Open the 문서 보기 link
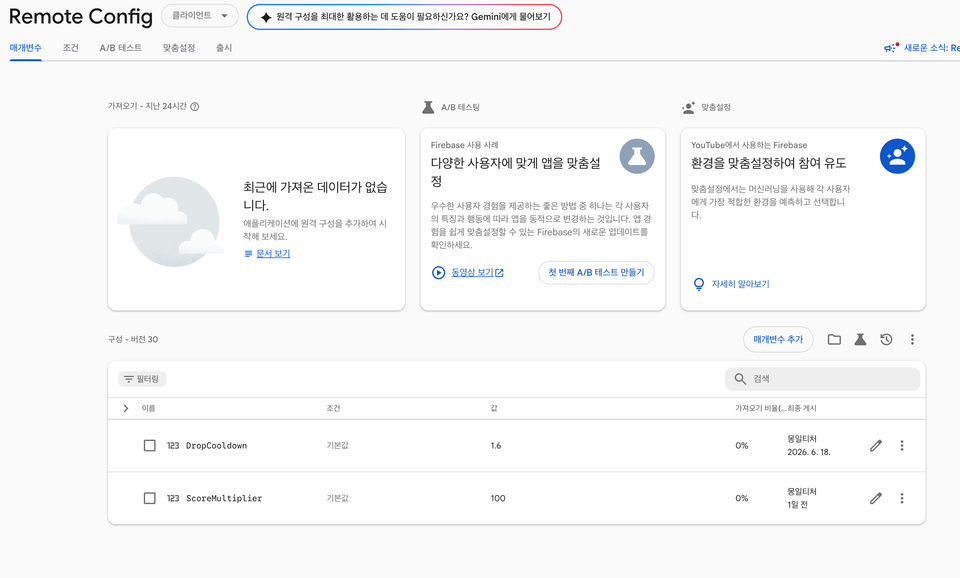 [x=273, y=253]
